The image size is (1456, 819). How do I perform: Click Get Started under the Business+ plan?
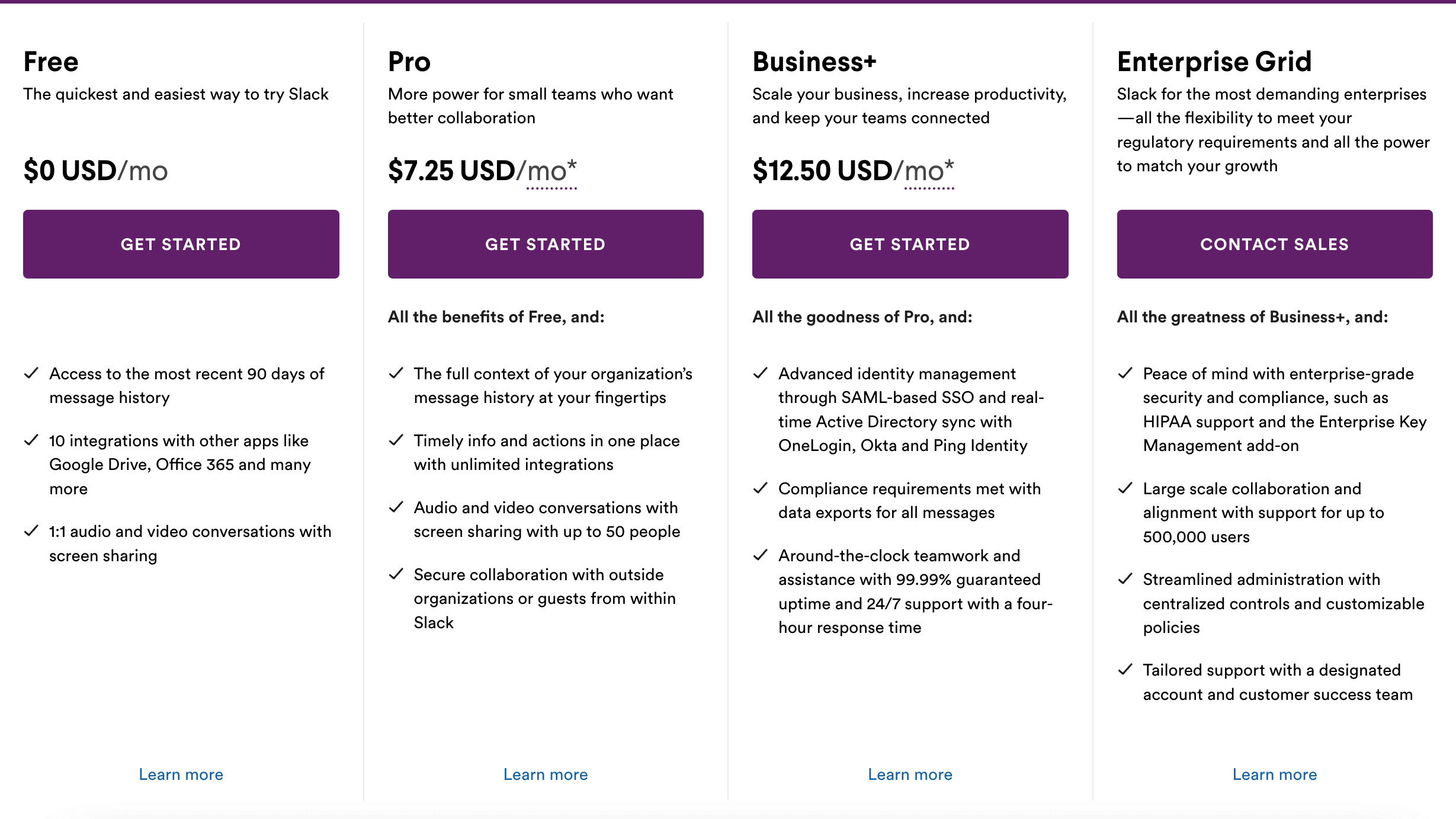coord(910,244)
